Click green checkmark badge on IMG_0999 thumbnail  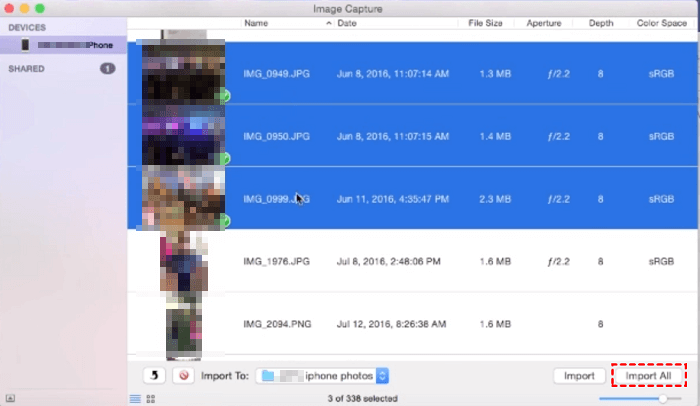(225, 221)
